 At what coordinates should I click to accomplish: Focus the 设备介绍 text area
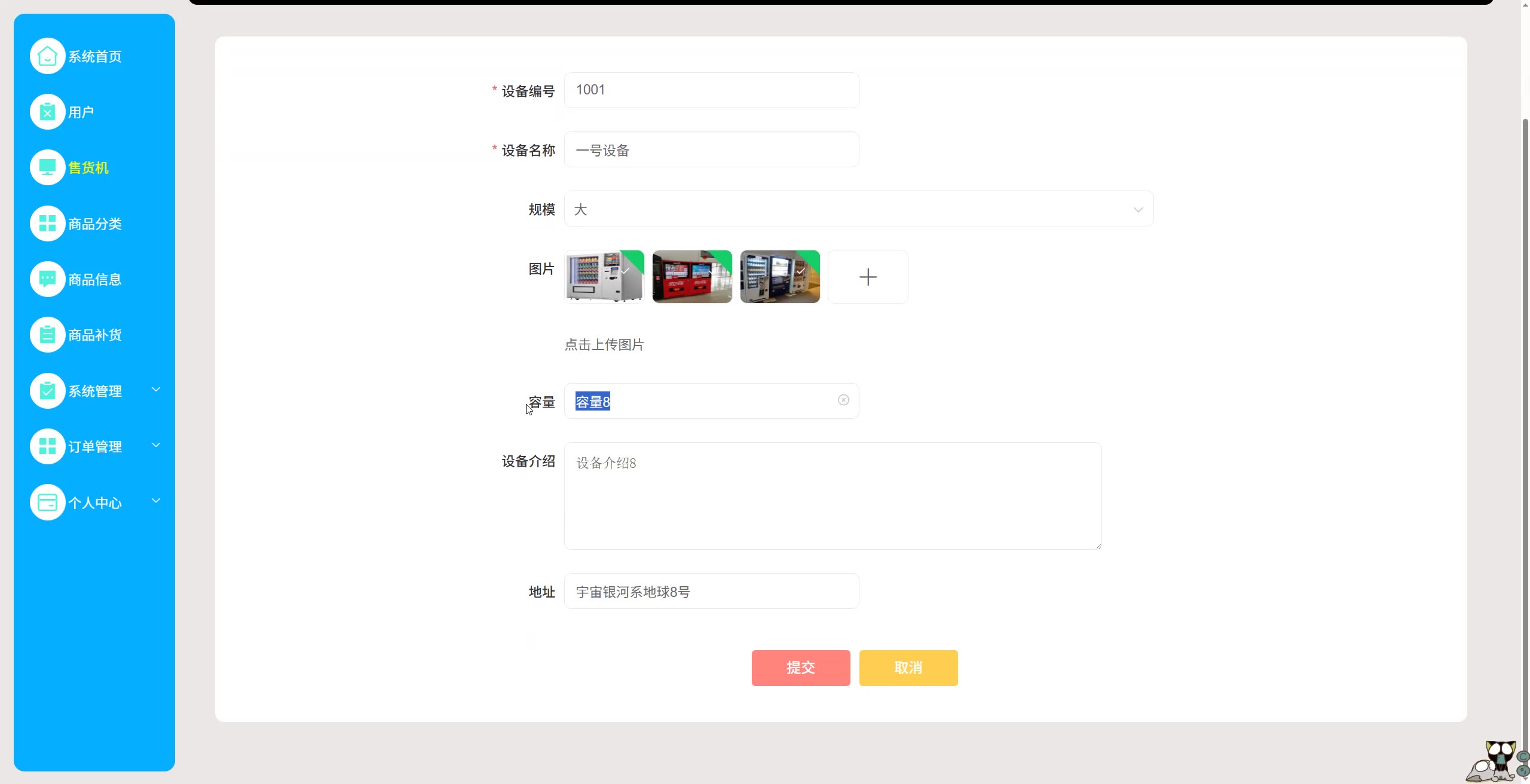832,496
